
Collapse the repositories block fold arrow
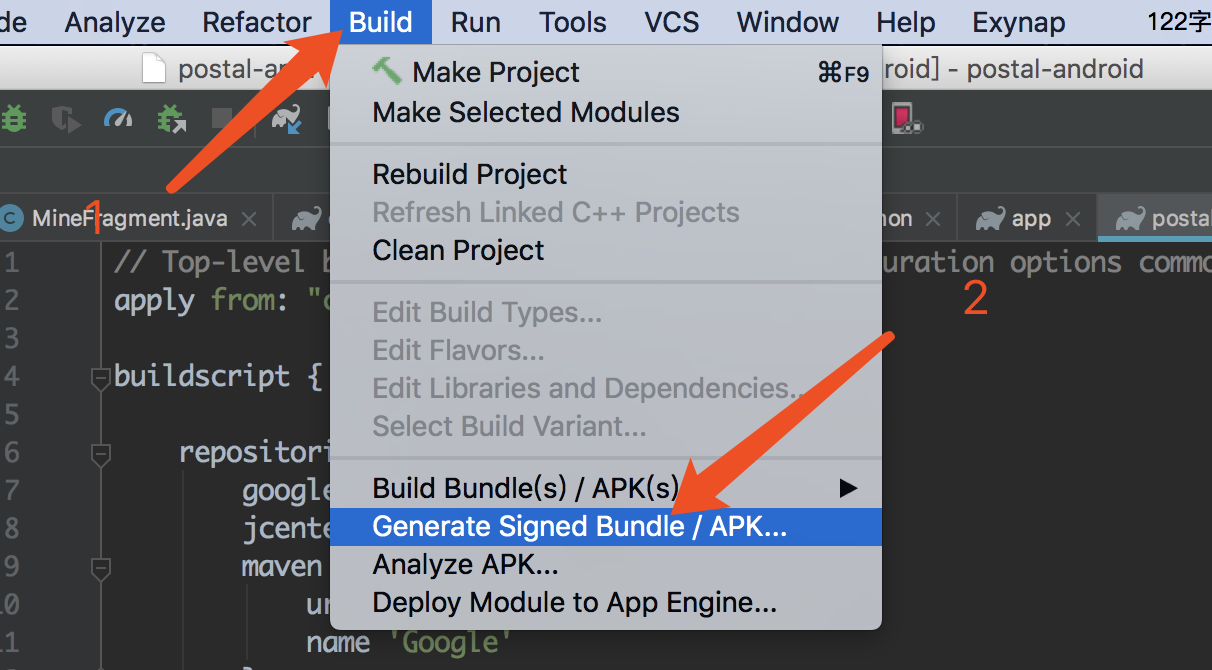(99, 454)
